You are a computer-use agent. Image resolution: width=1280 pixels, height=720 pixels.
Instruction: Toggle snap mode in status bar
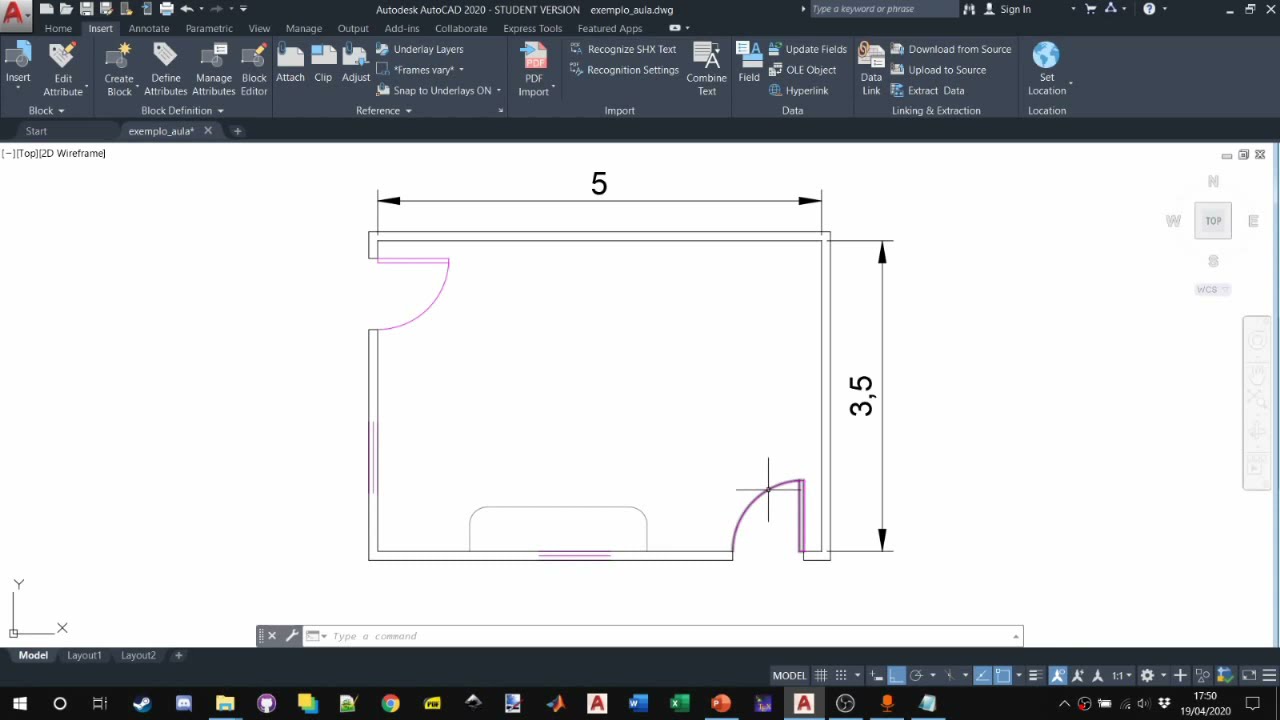[x=841, y=675]
